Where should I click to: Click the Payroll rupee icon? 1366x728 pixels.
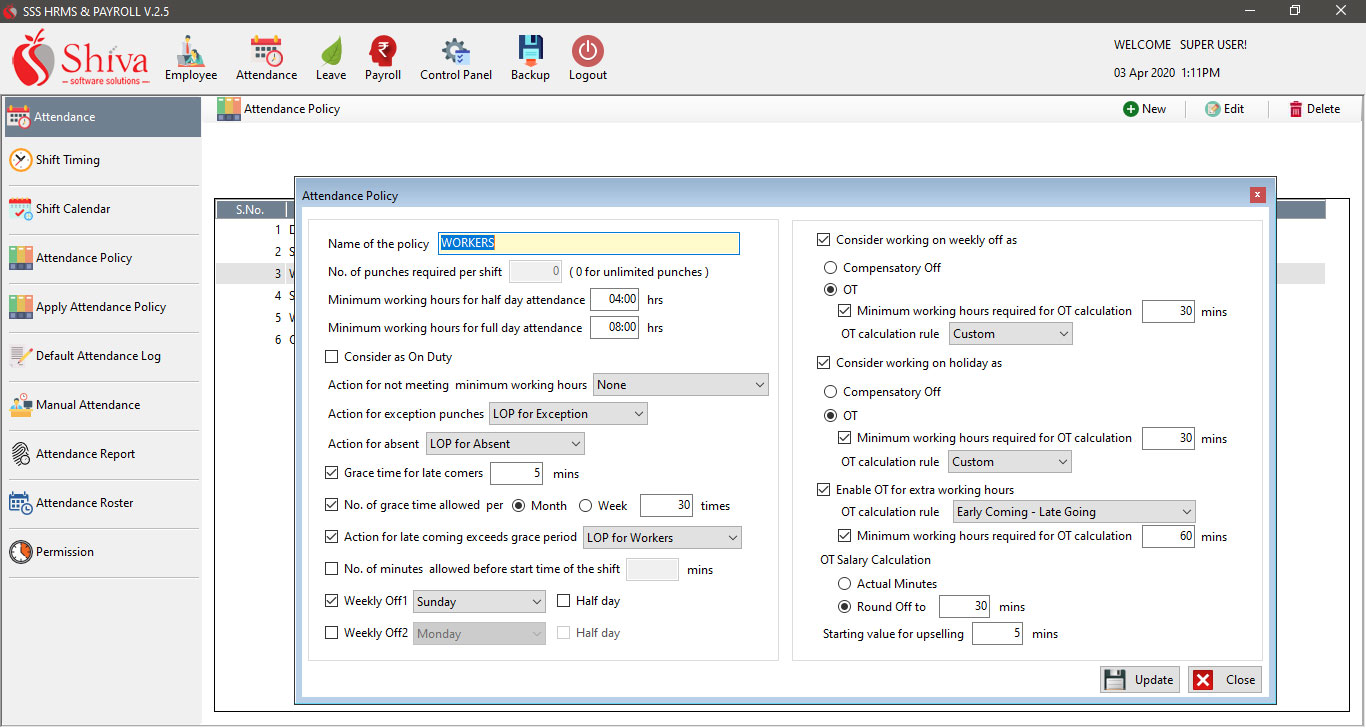382,52
